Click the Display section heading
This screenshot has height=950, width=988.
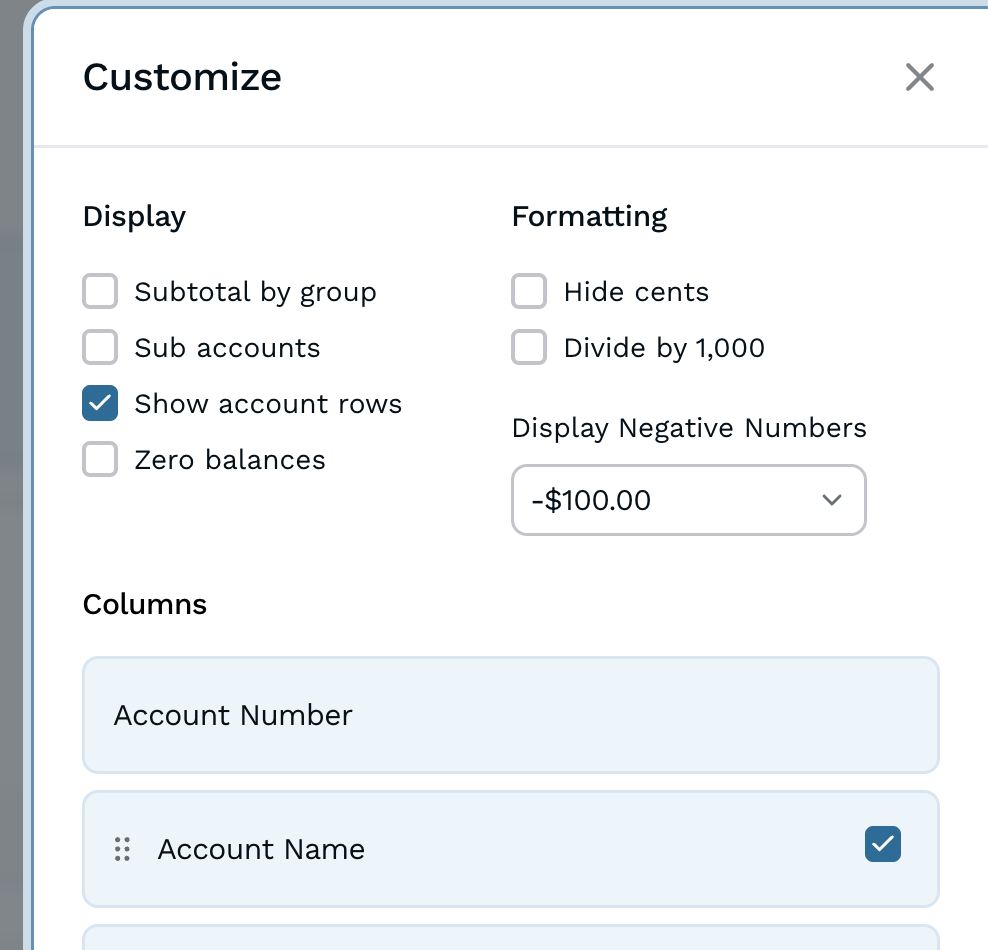point(134,216)
